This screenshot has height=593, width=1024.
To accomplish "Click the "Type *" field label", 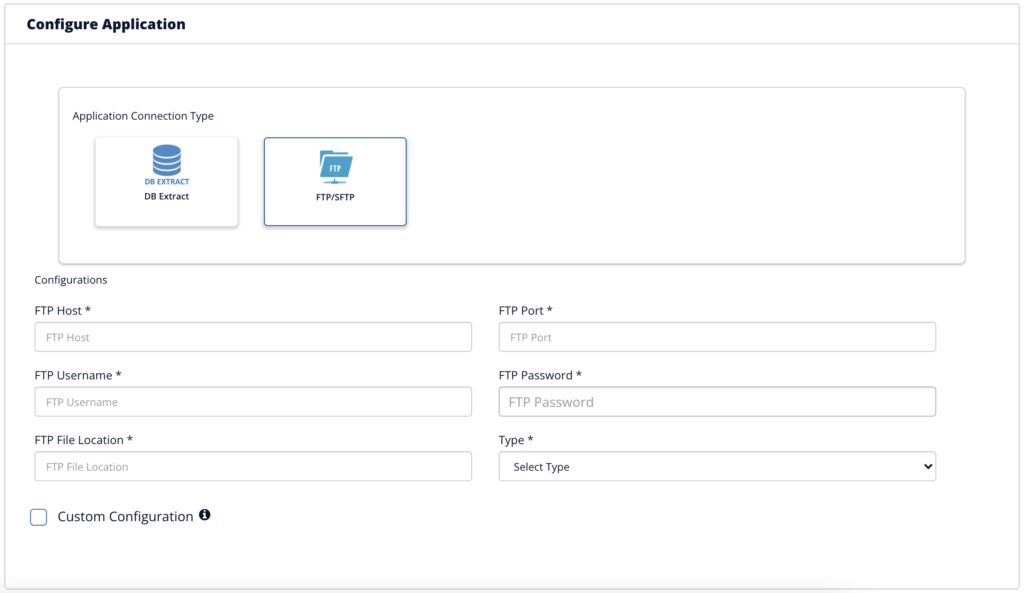I will point(516,440).
